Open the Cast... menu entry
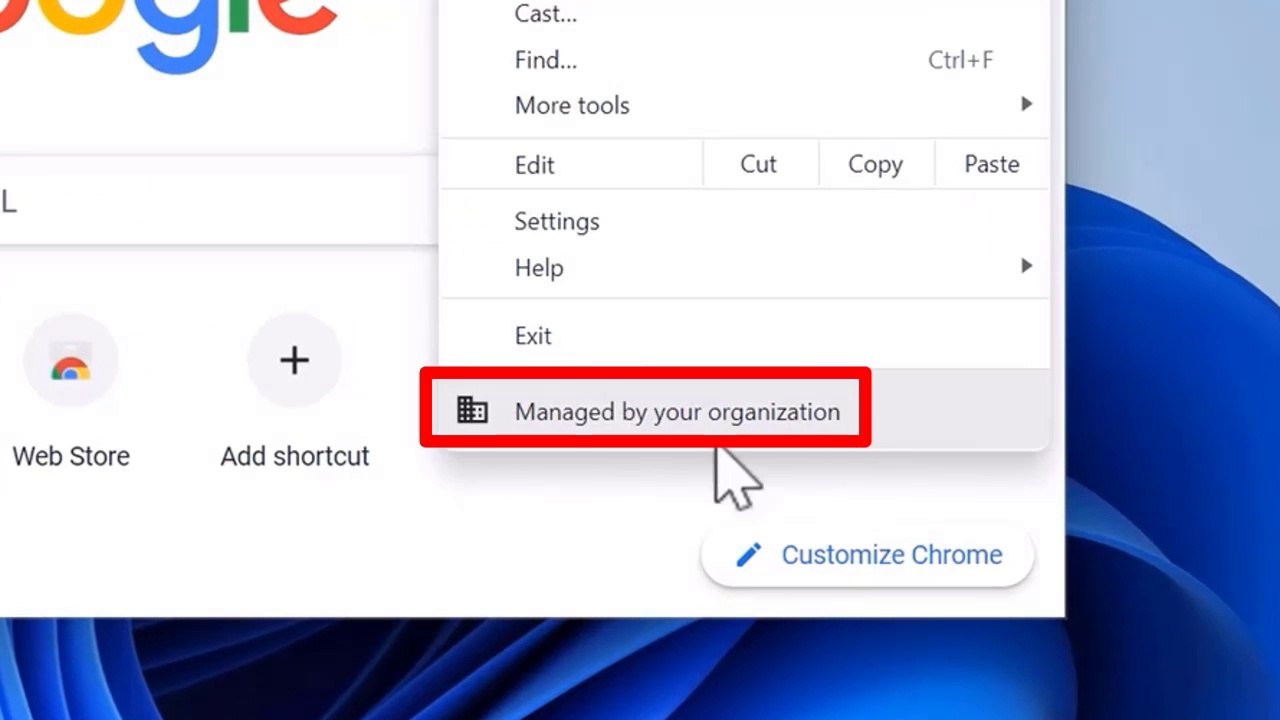This screenshot has width=1280, height=720. (744, 14)
